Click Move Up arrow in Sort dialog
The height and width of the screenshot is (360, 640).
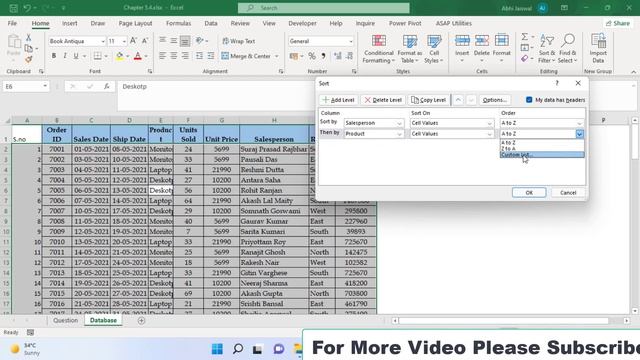pyautogui.click(x=458, y=100)
